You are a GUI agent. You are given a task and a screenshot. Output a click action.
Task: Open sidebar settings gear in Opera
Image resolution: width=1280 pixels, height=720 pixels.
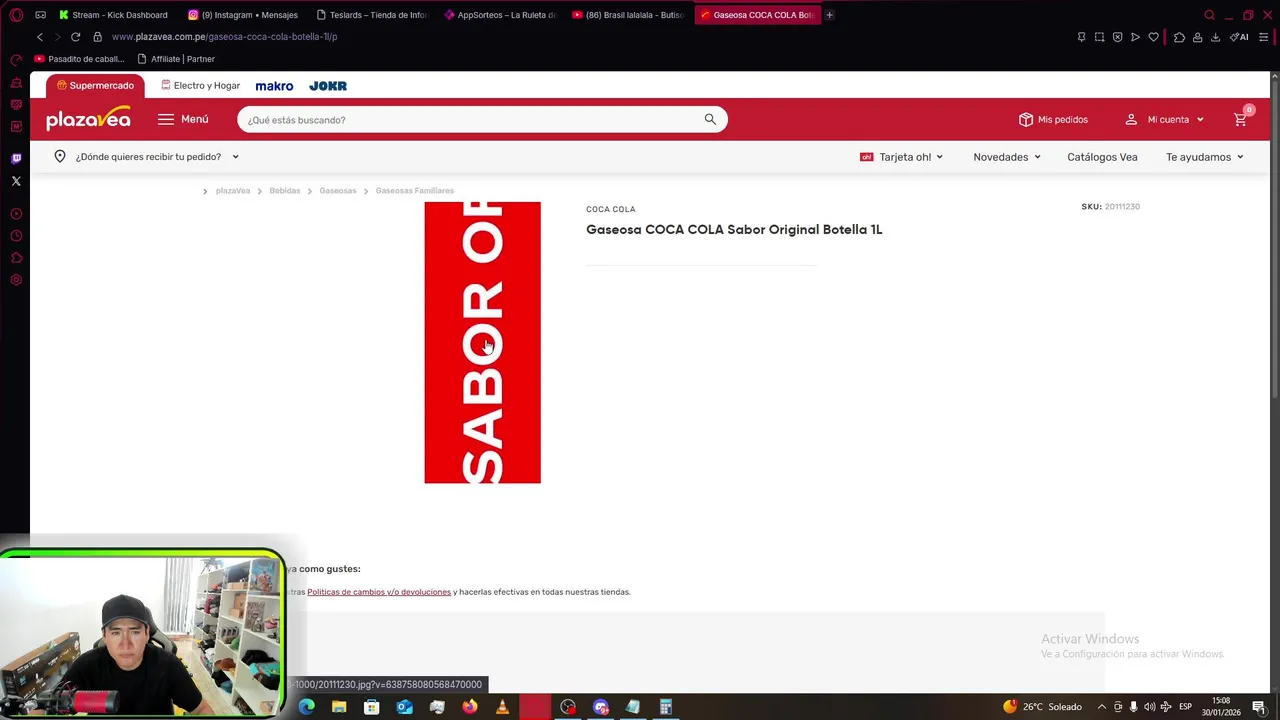click(x=16, y=280)
